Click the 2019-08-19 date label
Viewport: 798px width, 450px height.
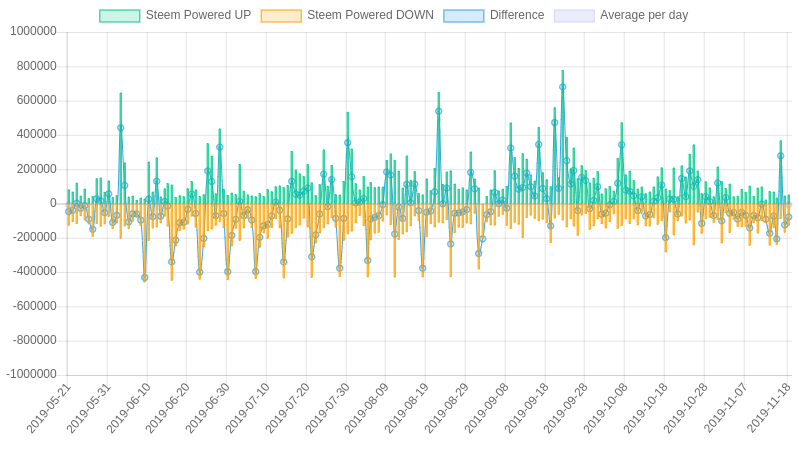click(407, 408)
